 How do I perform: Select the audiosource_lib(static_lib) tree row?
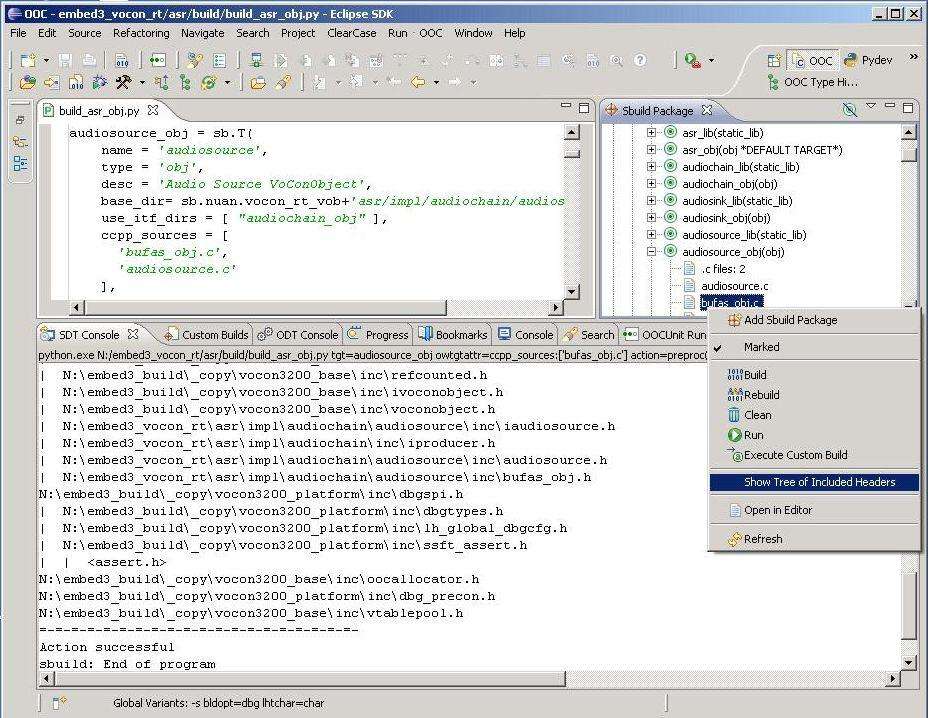744,235
